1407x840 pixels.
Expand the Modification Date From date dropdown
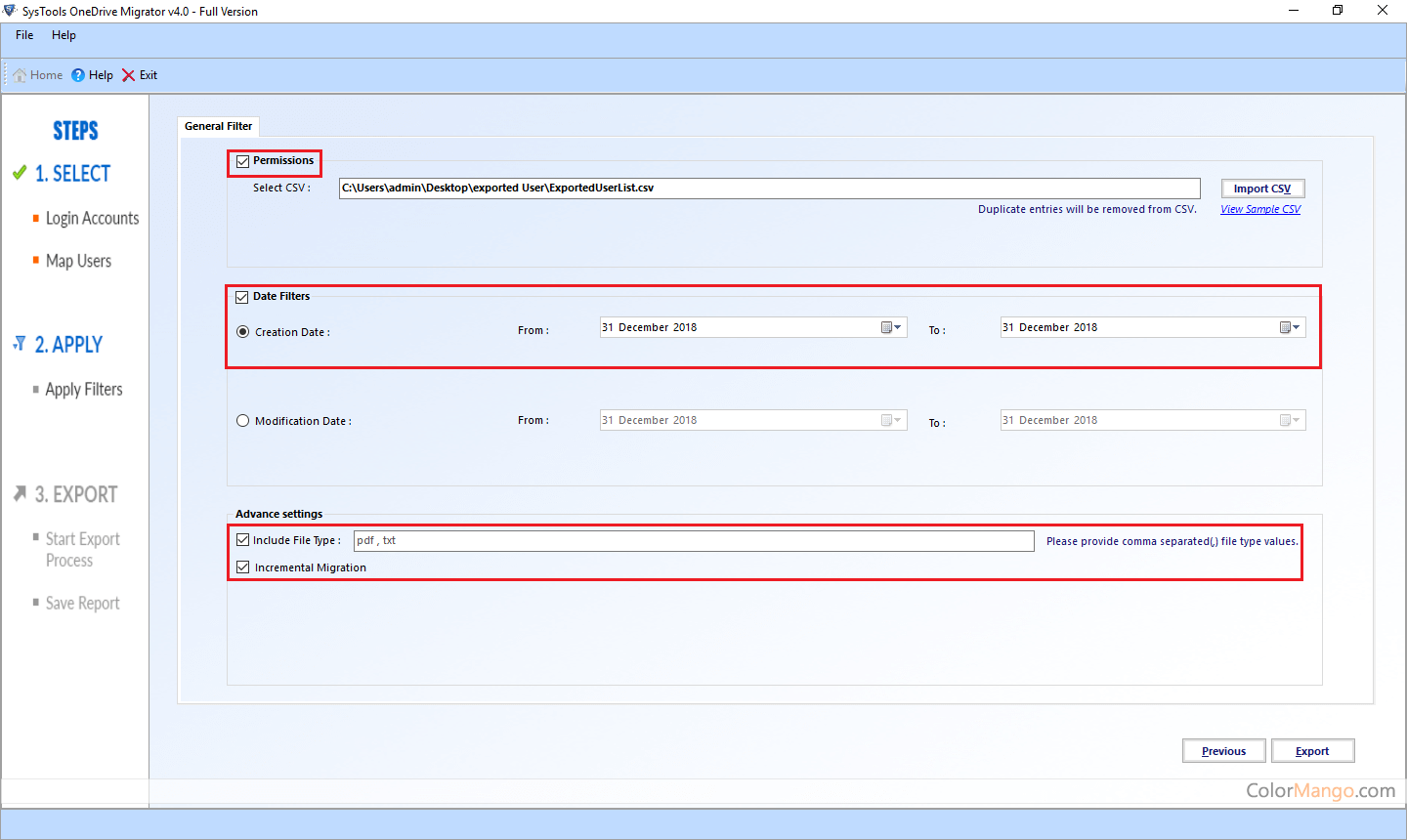(x=891, y=420)
